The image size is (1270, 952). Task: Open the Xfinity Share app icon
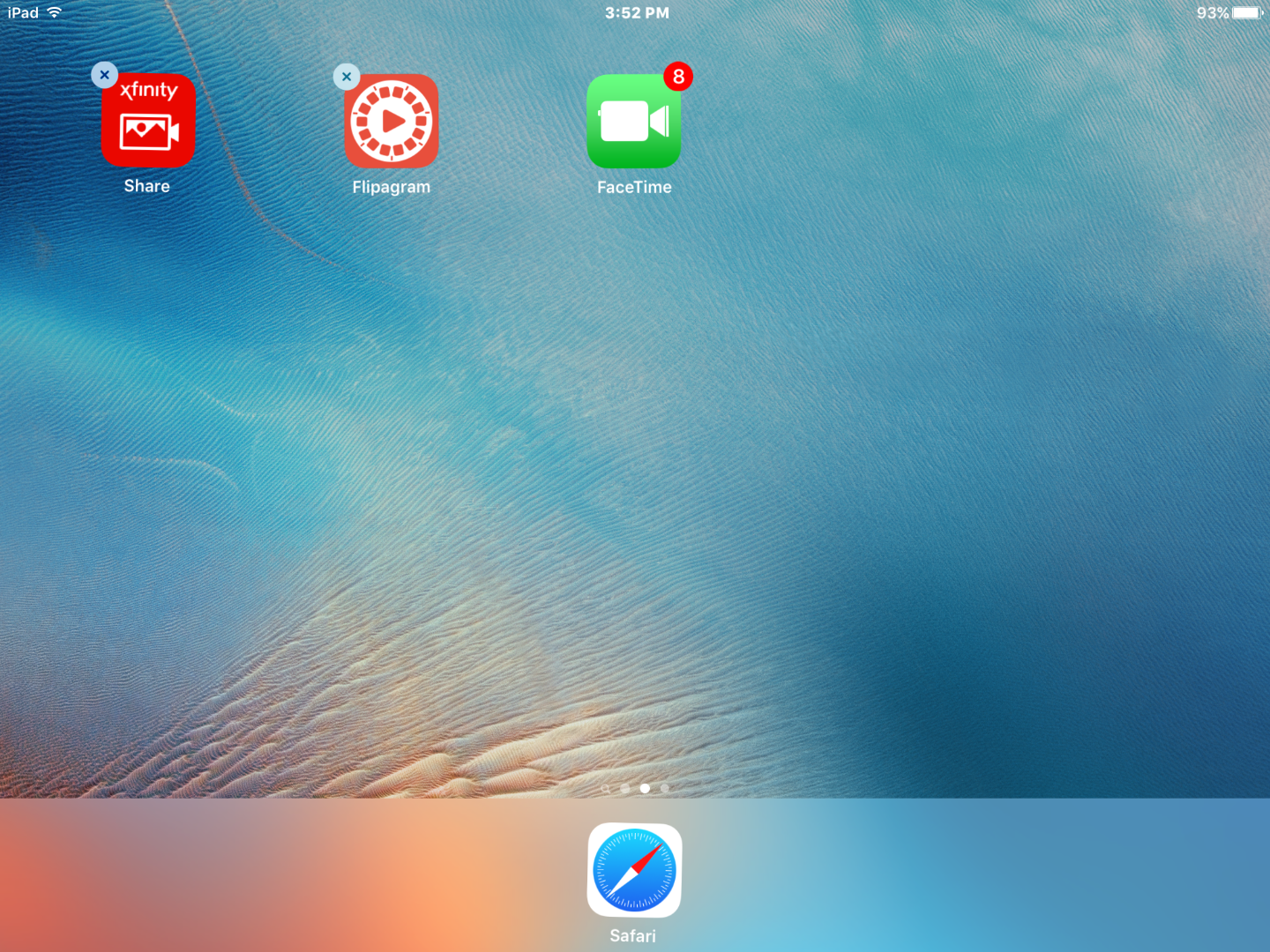pyautogui.click(x=148, y=121)
